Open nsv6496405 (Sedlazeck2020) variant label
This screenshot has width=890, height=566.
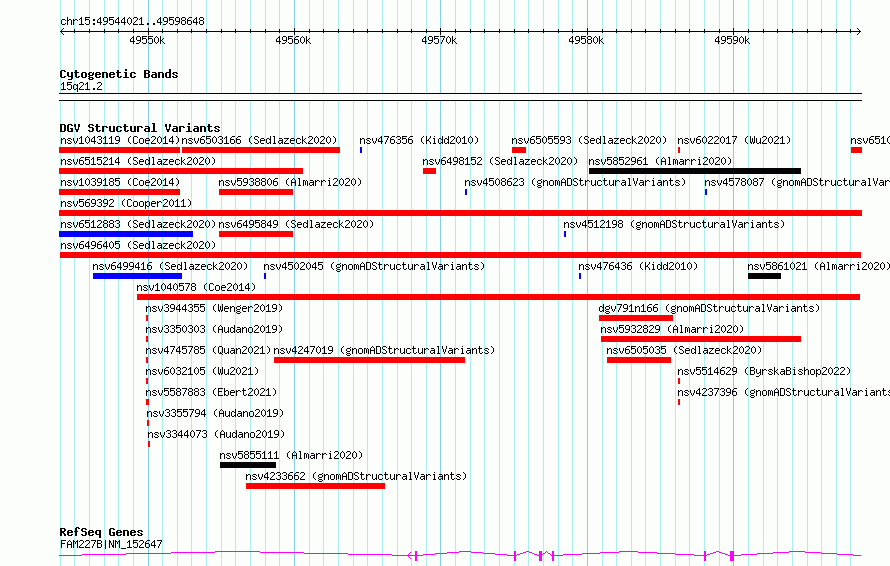pos(138,245)
